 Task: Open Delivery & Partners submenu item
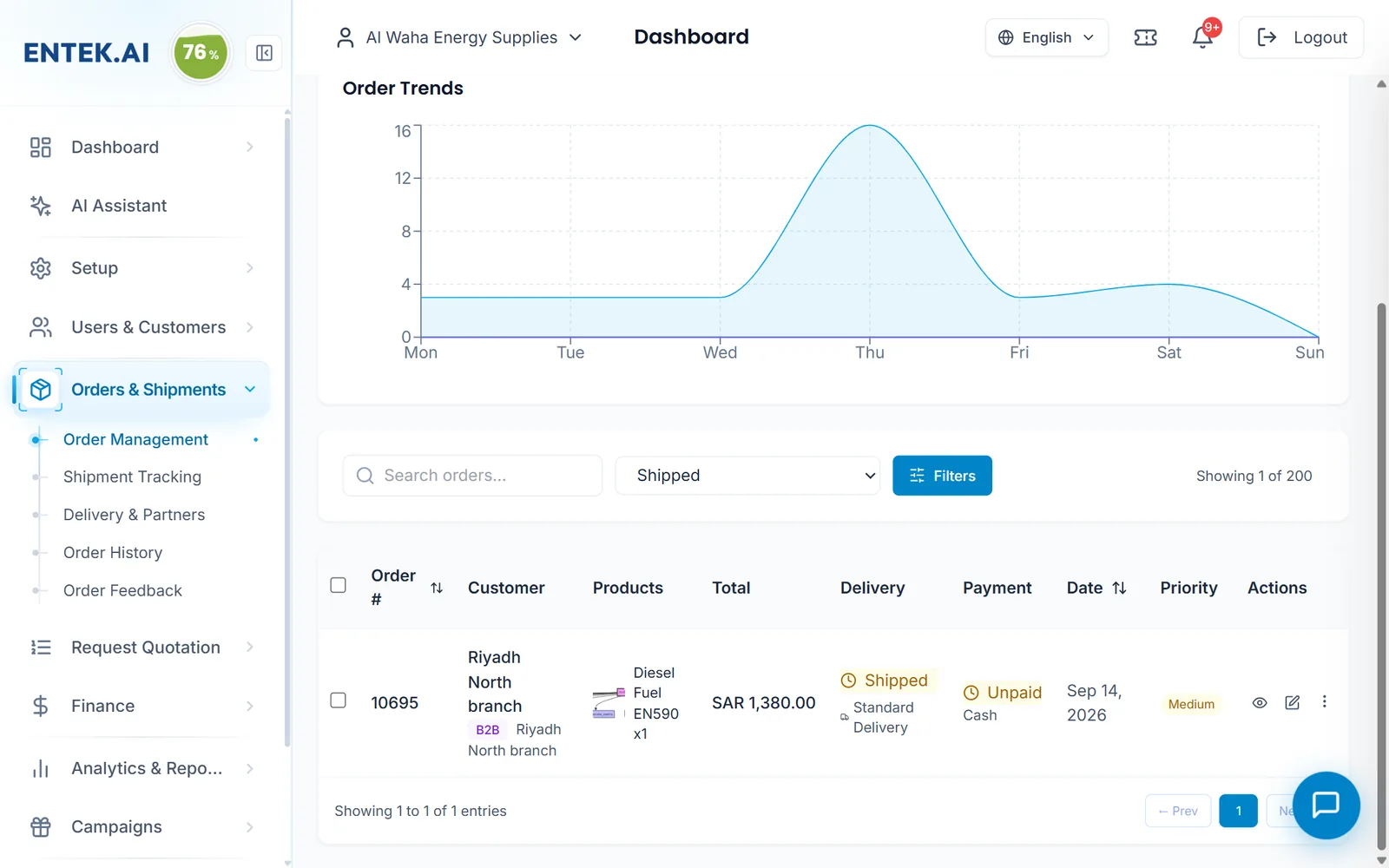(135, 515)
